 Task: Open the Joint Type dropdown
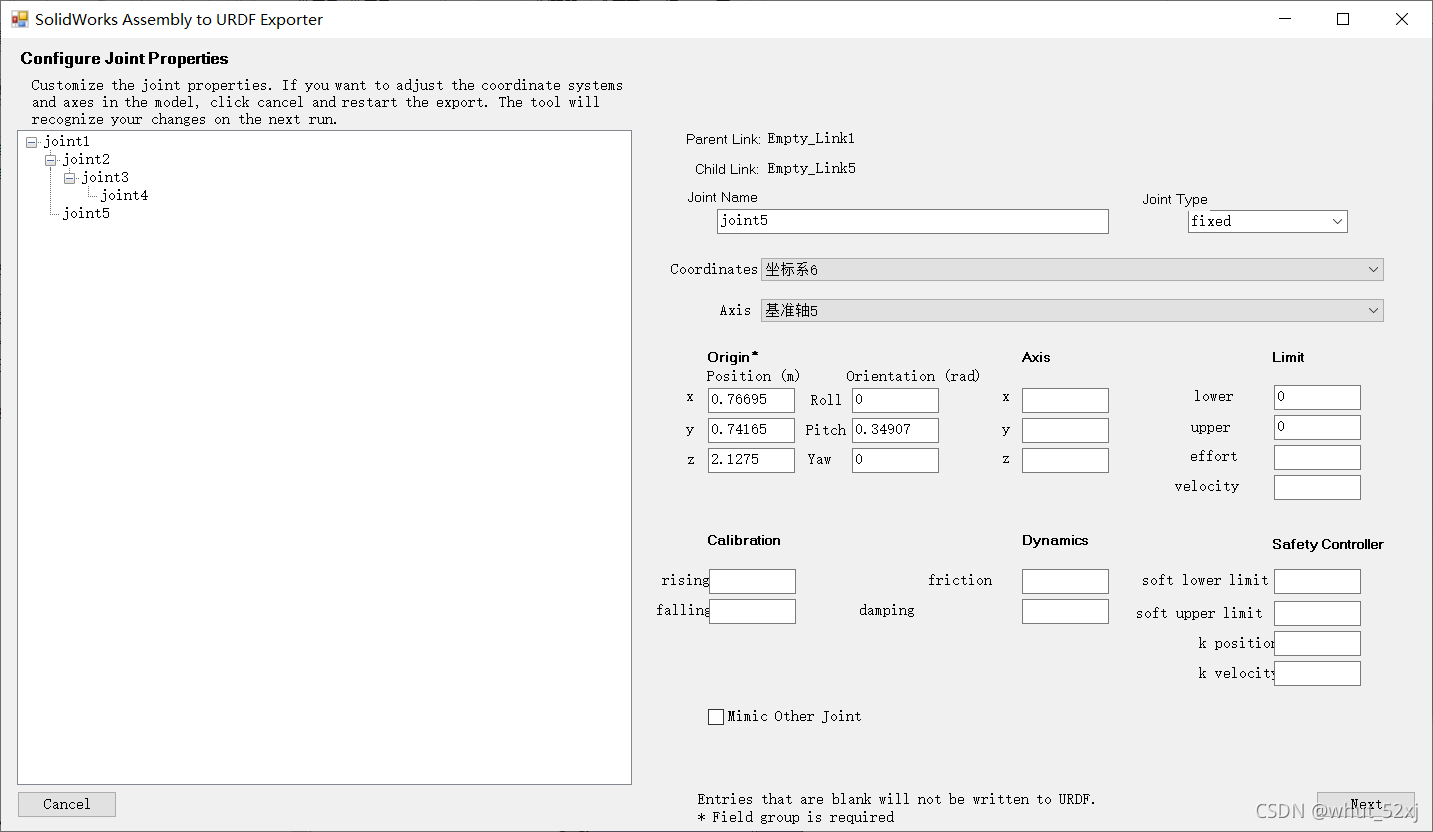tap(1268, 221)
